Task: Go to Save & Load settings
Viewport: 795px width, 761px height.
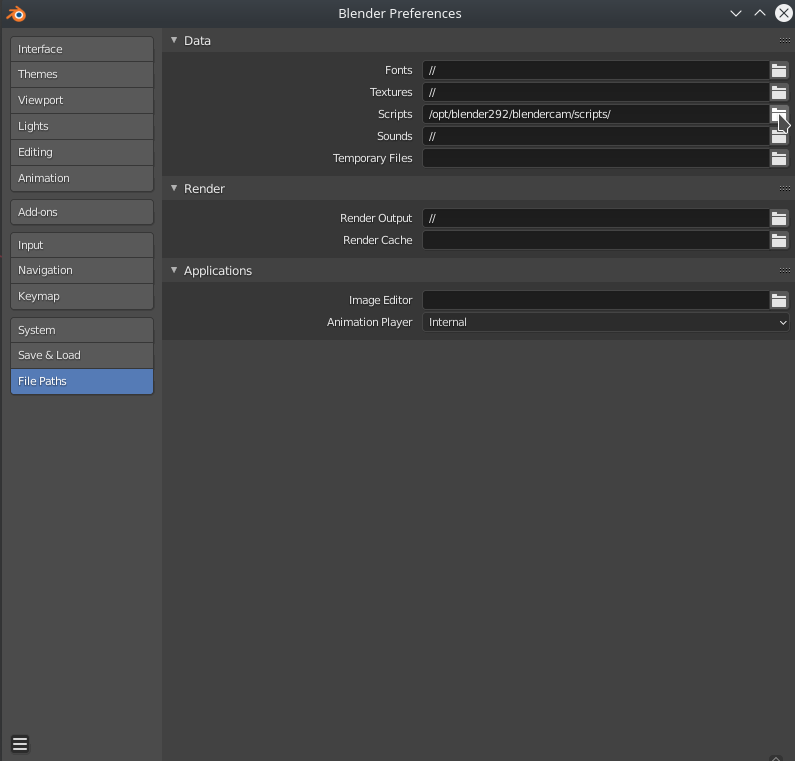Action: tap(82, 355)
